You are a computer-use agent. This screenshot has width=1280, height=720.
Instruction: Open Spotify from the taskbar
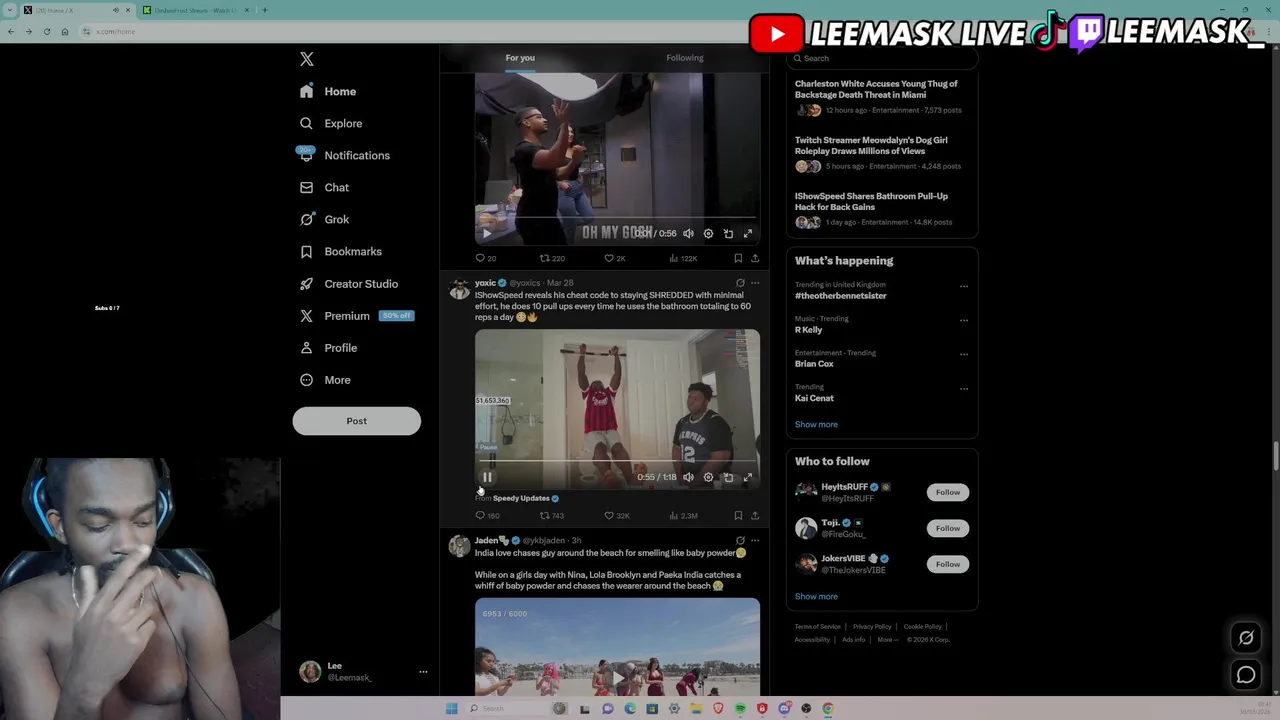pos(740,708)
